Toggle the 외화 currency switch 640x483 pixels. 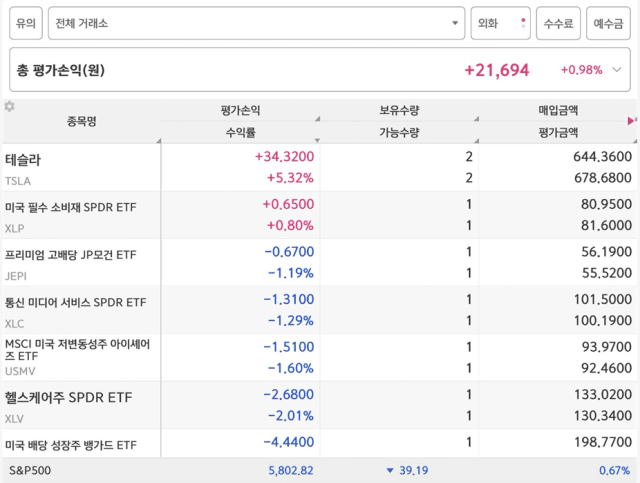500,23
